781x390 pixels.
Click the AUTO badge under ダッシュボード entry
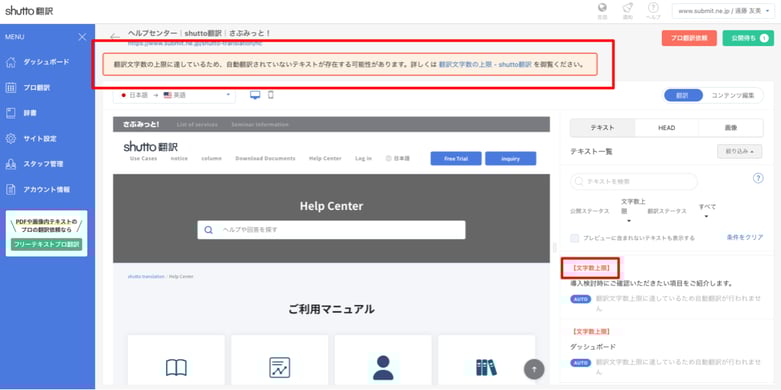(x=580, y=363)
